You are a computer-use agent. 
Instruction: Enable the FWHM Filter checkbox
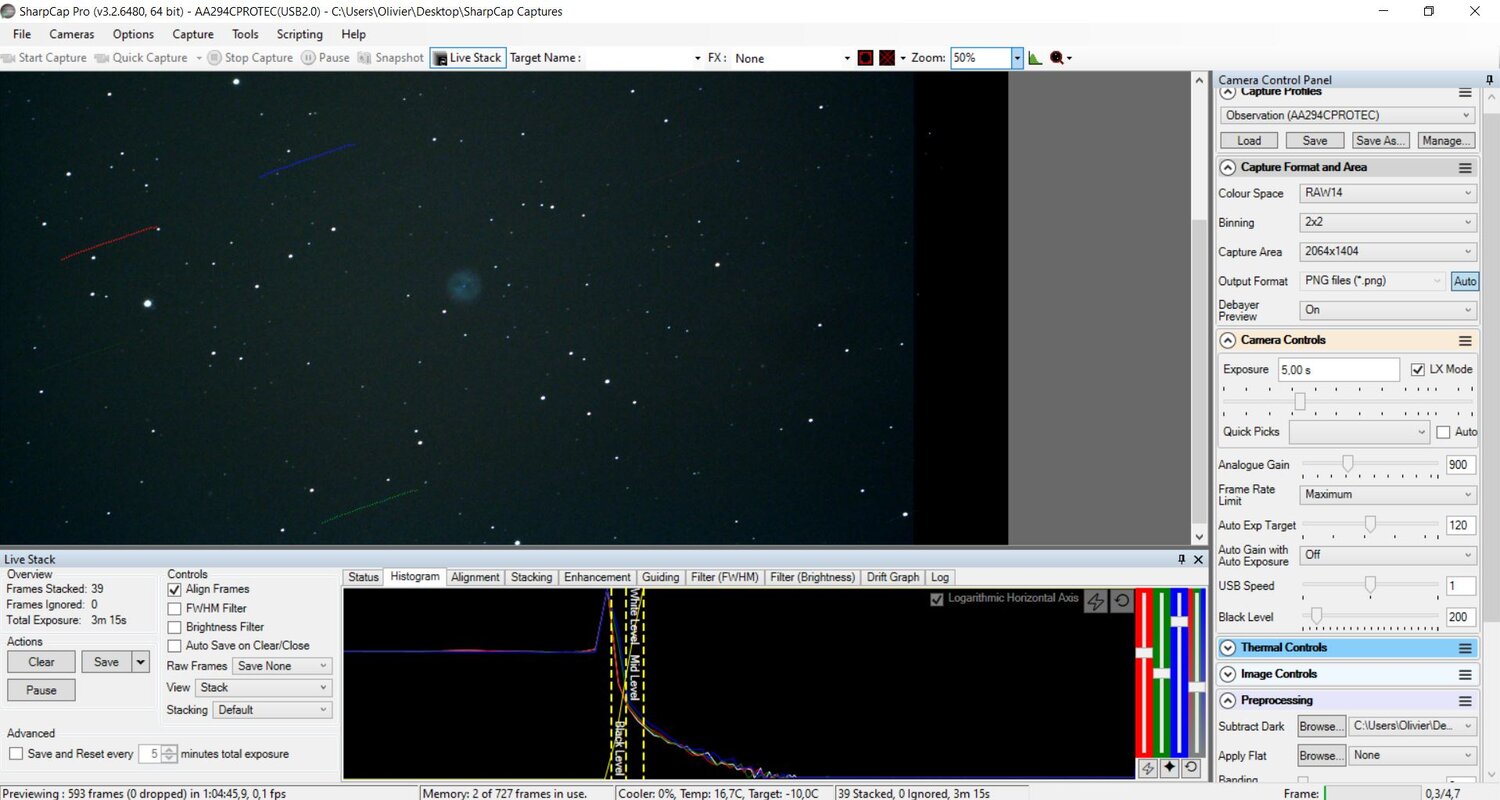pyautogui.click(x=175, y=608)
